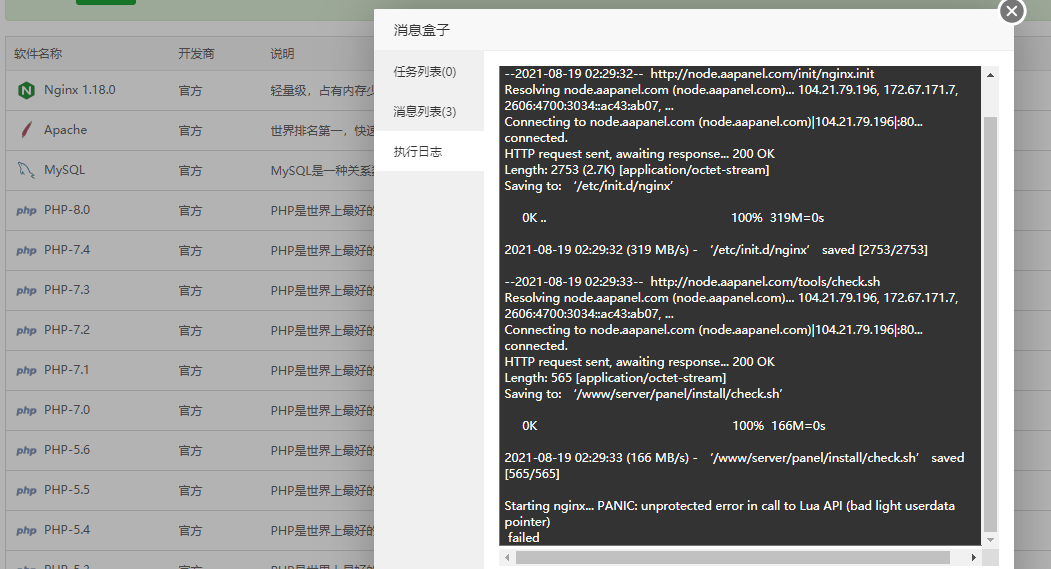Click the php icon beside PHP-7.1
The image size is (1051, 569).
(x=26, y=371)
